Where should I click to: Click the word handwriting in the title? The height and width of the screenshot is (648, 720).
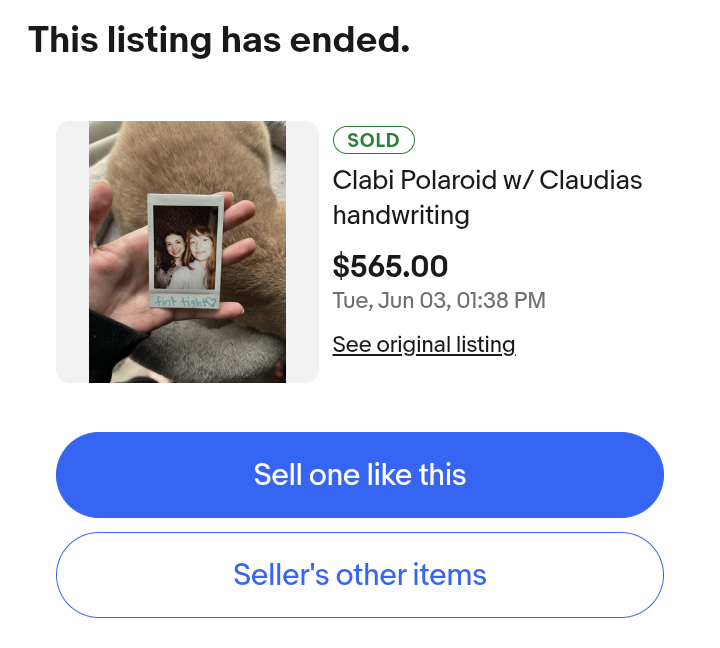(401, 215)
